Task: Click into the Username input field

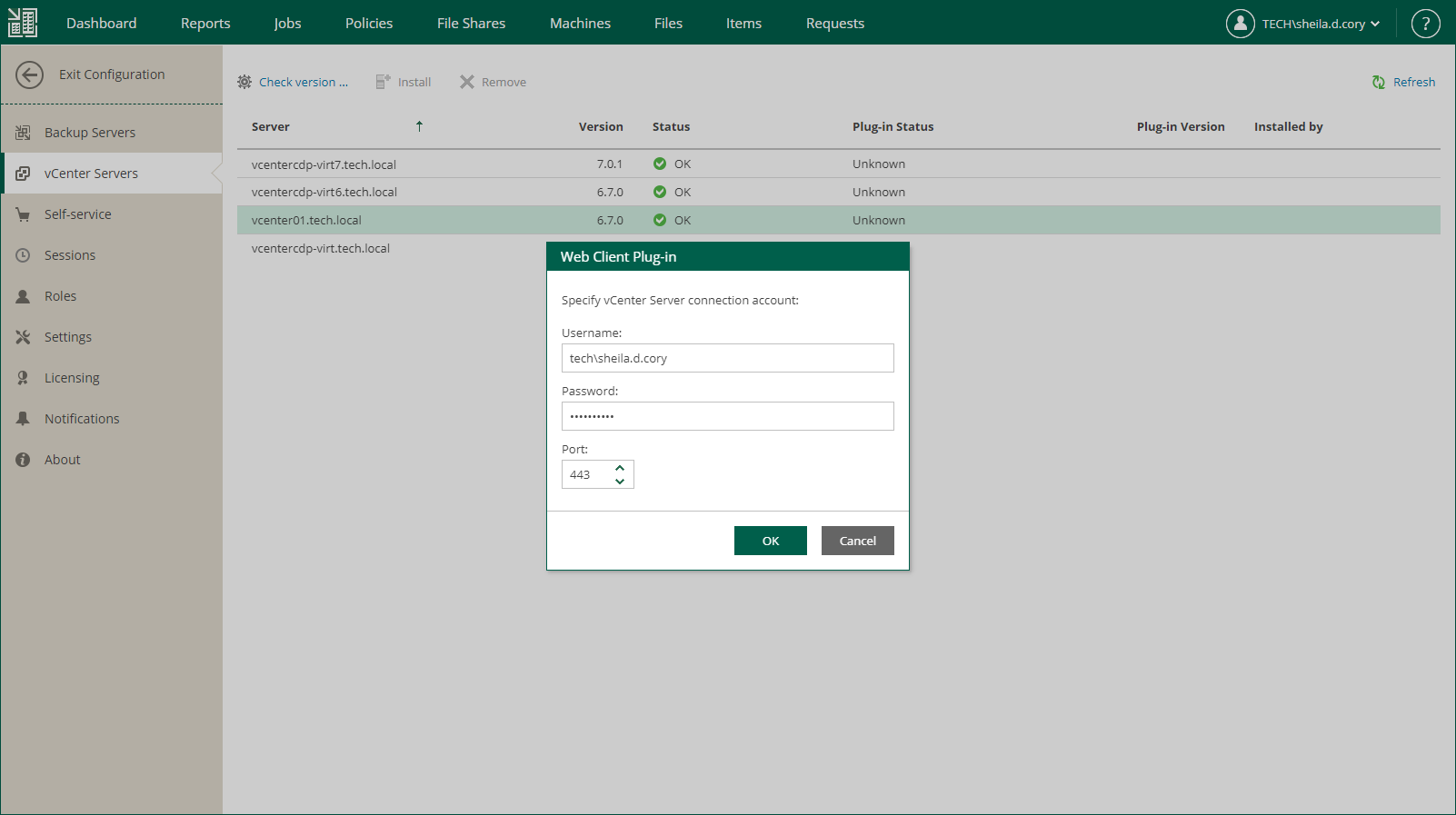Action: 728,358
